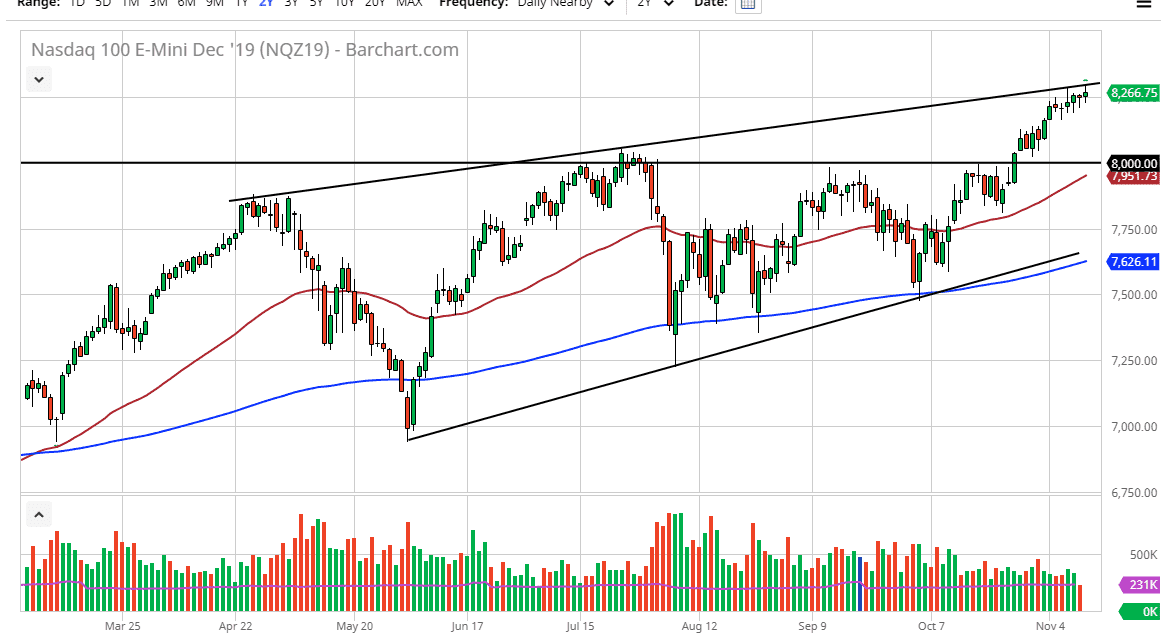The image size is (1170, 633).
Task: Change range to 3Y
Action: [290, 4]
